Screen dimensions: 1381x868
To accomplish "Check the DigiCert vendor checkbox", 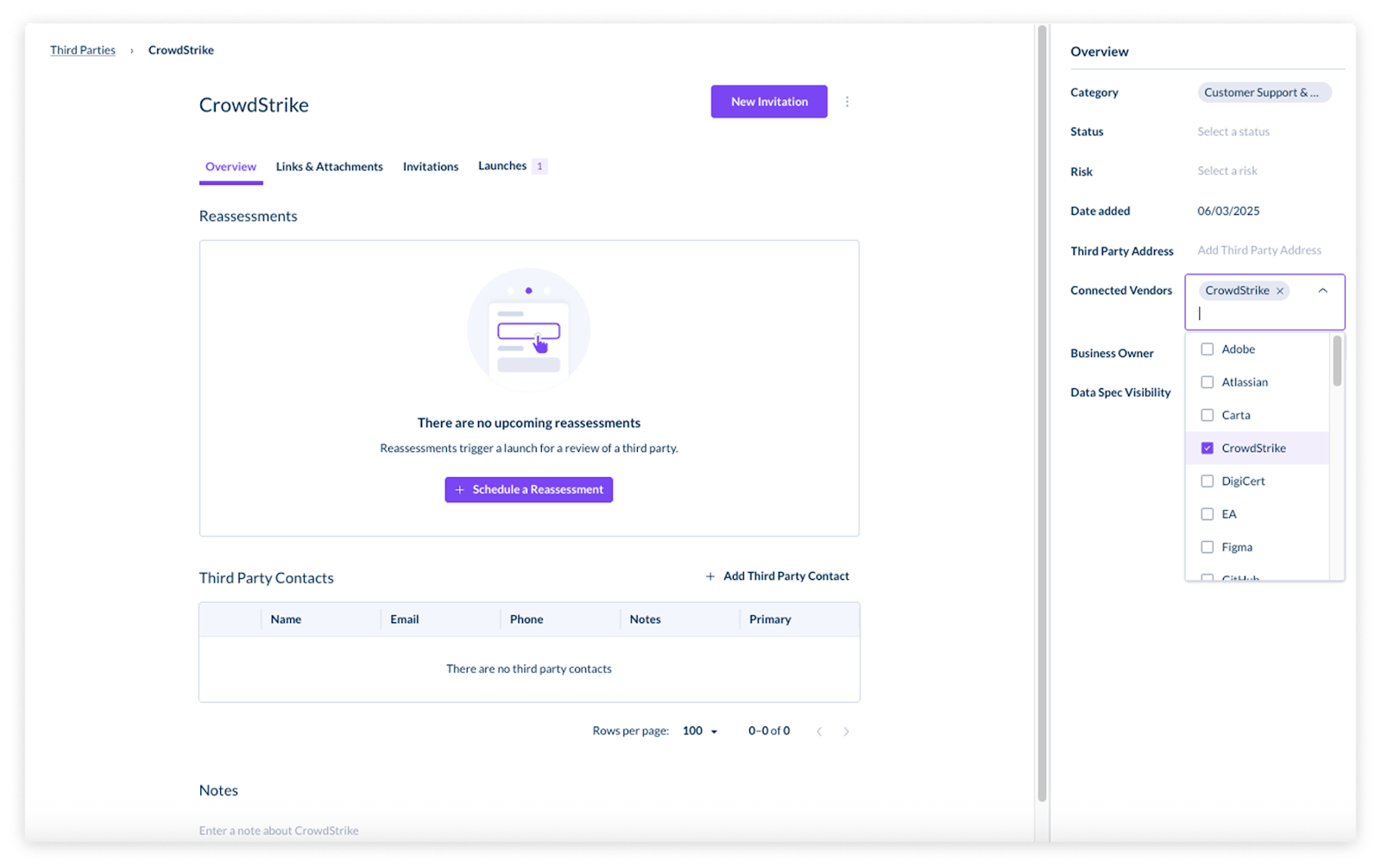I will 1207,481.
